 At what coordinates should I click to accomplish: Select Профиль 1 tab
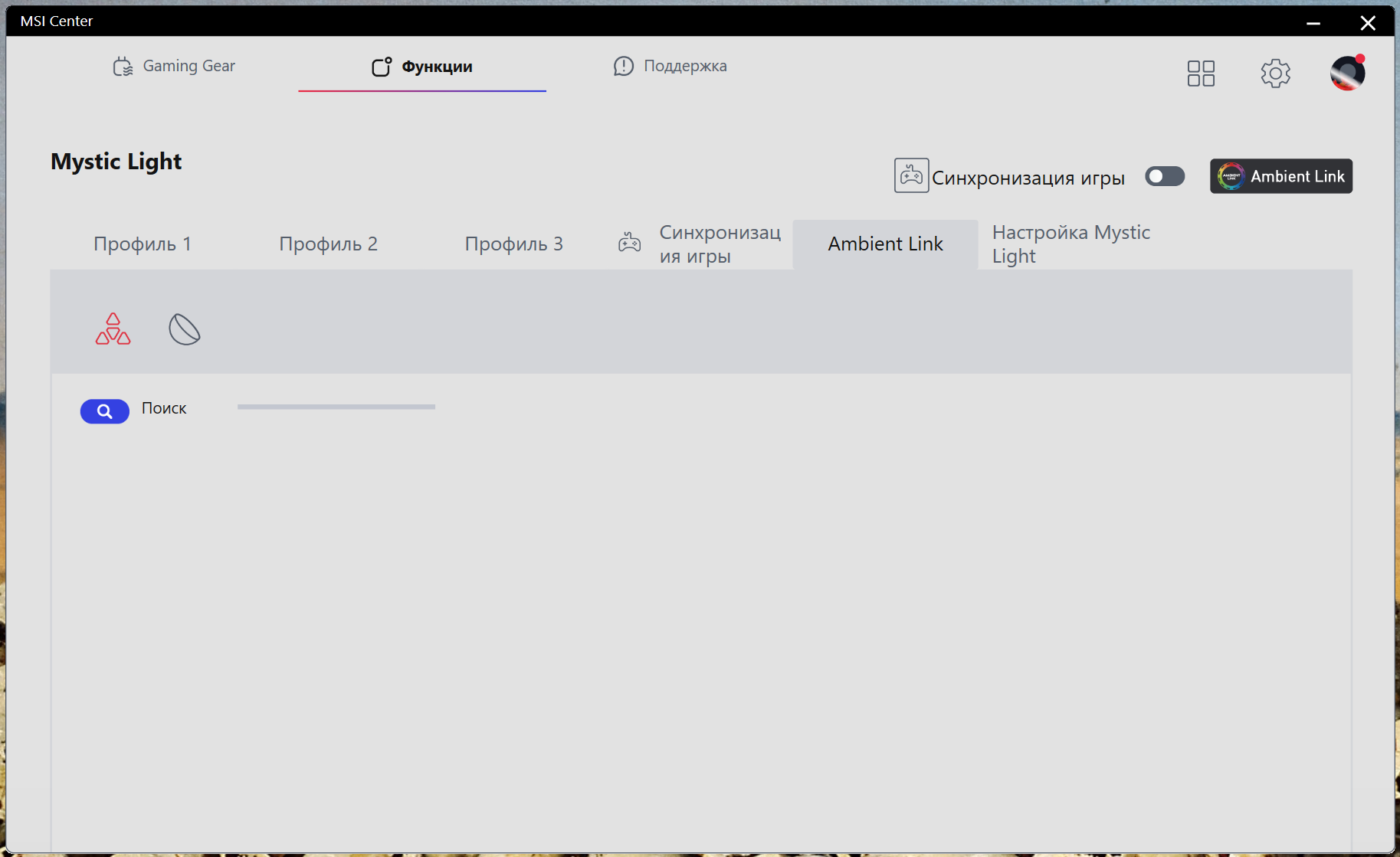point(143,244)
